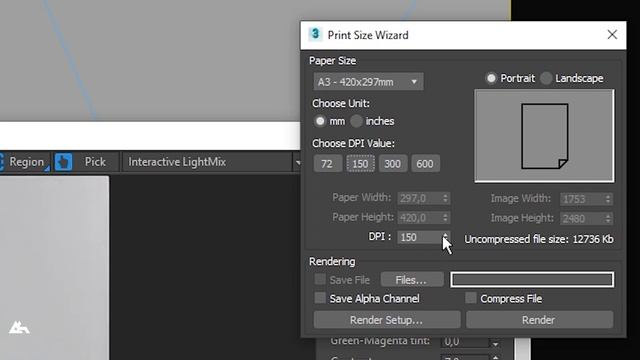Screen dimensions: 640x360
Task: Enable Compress File checkbox
Action: click(471, 298)
